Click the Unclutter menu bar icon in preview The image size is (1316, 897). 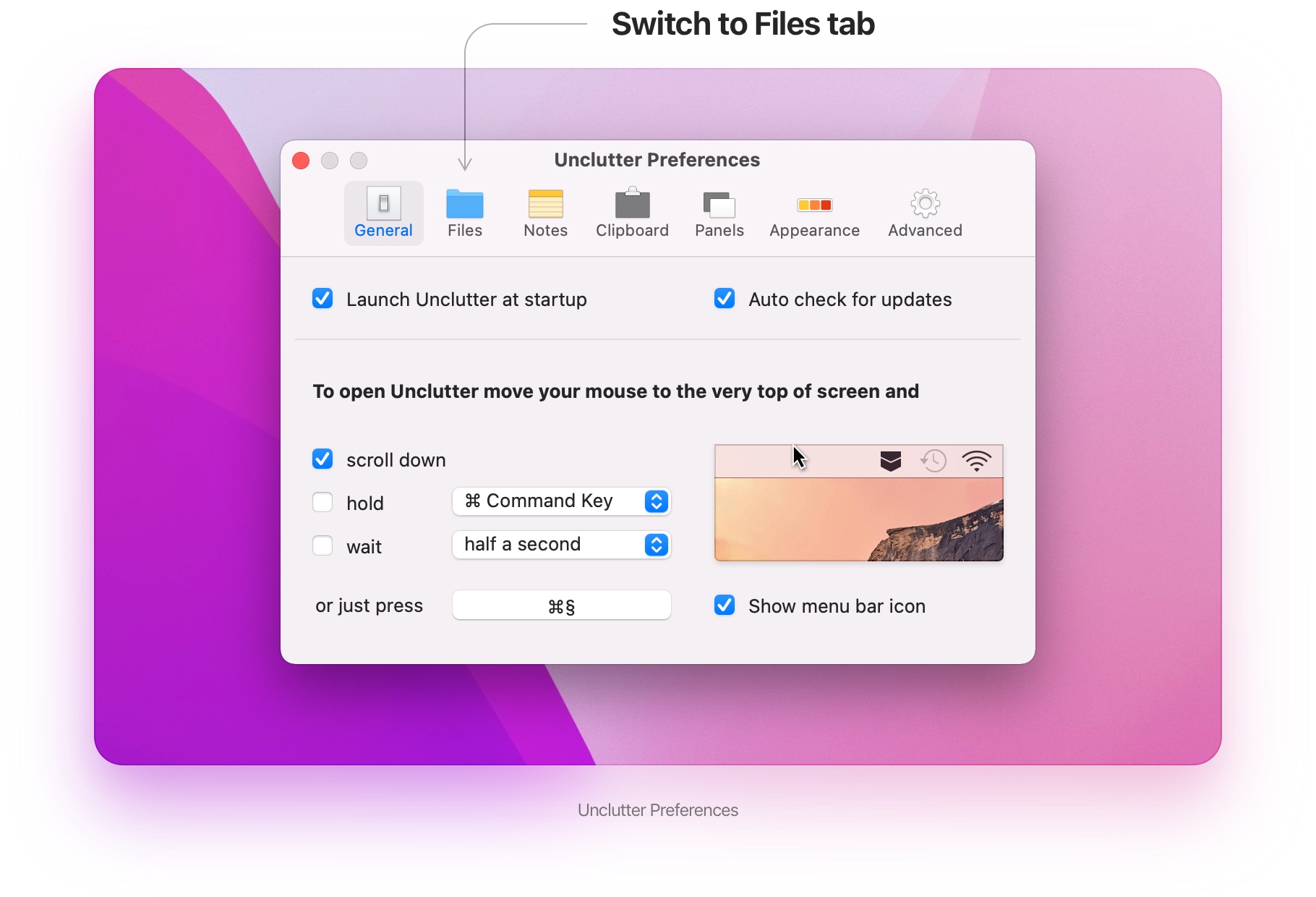point(890,461)
